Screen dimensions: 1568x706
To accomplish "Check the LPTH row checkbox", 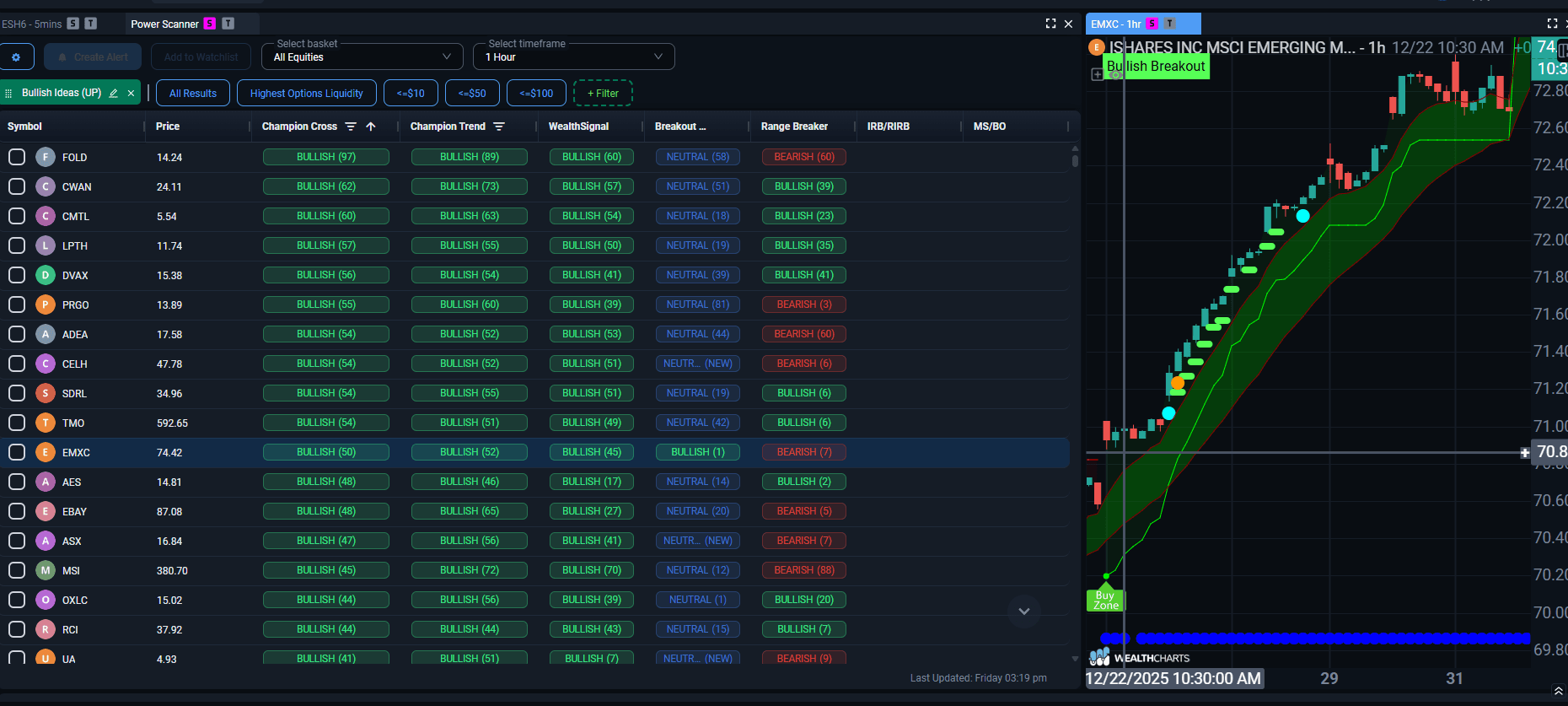I will pyautogui.click(x=17, y=245).
